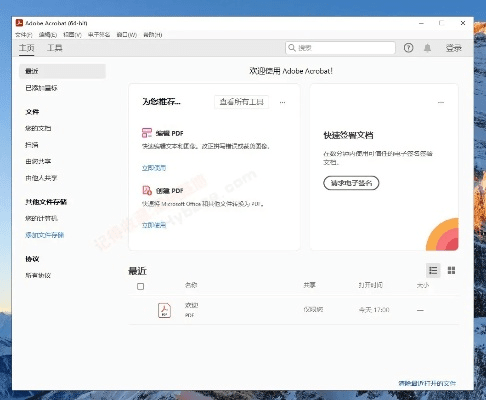Open 扫描 in the sidebar
The width and height of the screenshot is (486, 400).
(32, 145)
